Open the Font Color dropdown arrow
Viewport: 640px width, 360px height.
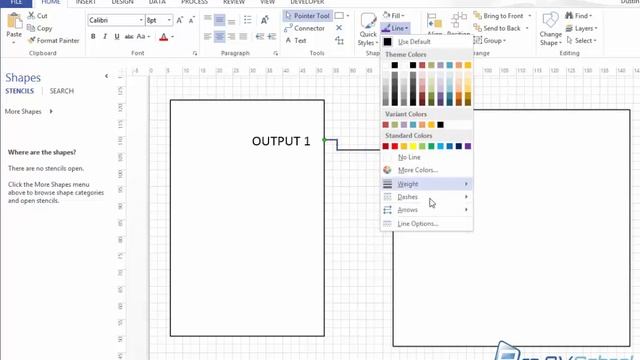coord(173,37)
